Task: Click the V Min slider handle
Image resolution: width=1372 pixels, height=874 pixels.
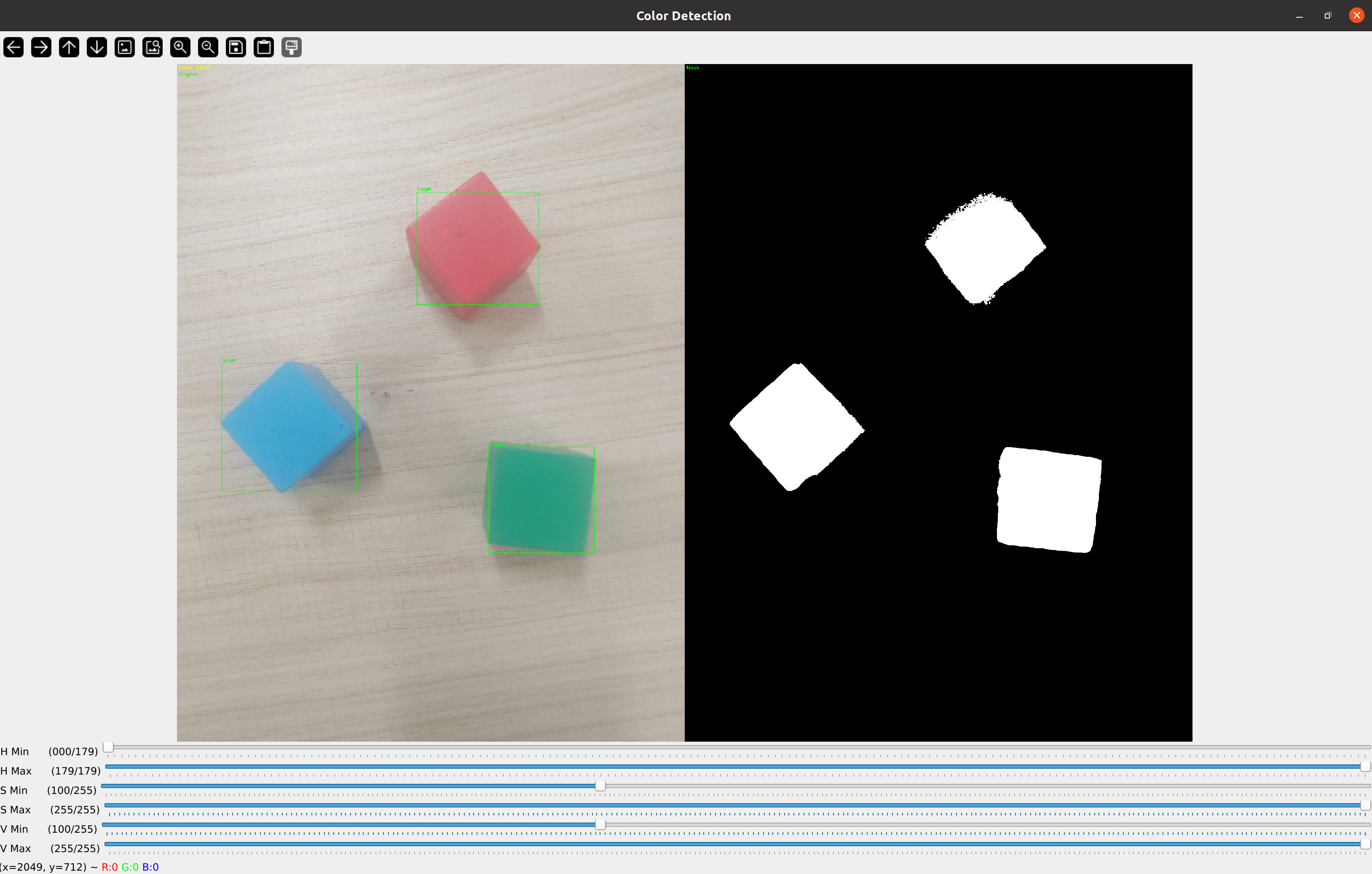Action: (x=600, y=824)
